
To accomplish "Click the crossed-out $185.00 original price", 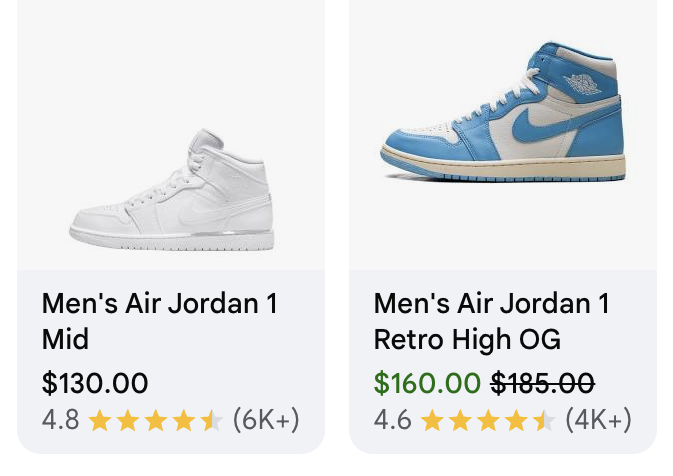I will pyautogui.click(x=543, y=383).
